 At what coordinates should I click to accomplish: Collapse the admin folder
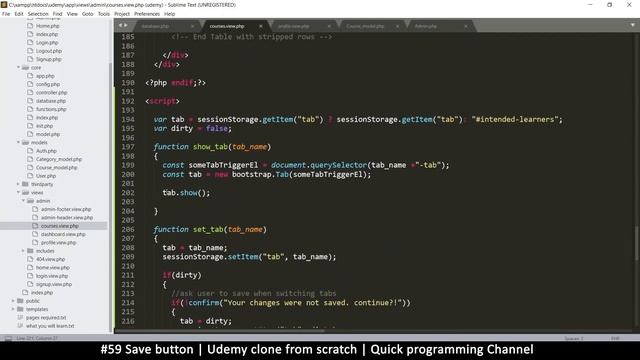[23, 201]
